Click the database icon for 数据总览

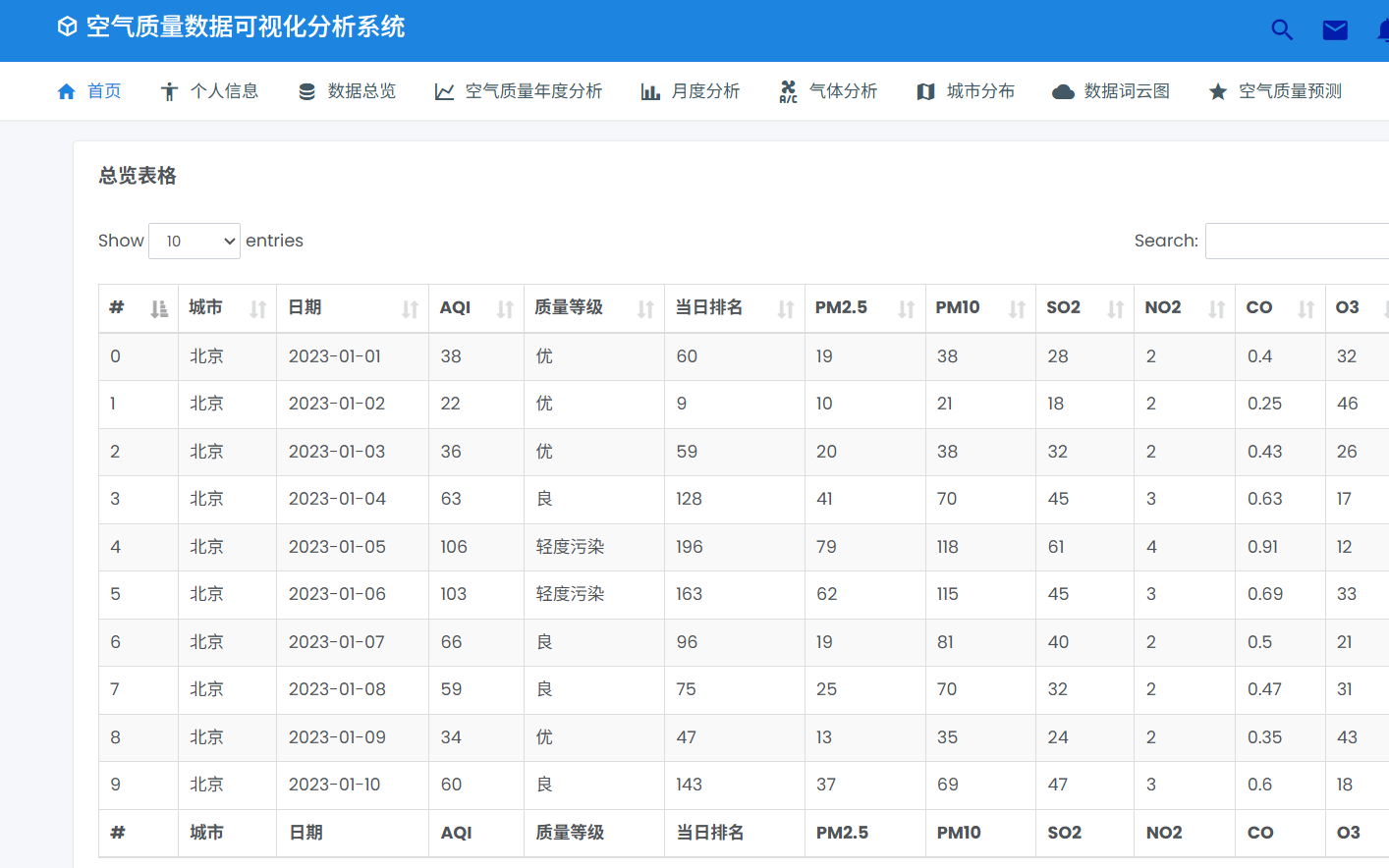[306, 91]
